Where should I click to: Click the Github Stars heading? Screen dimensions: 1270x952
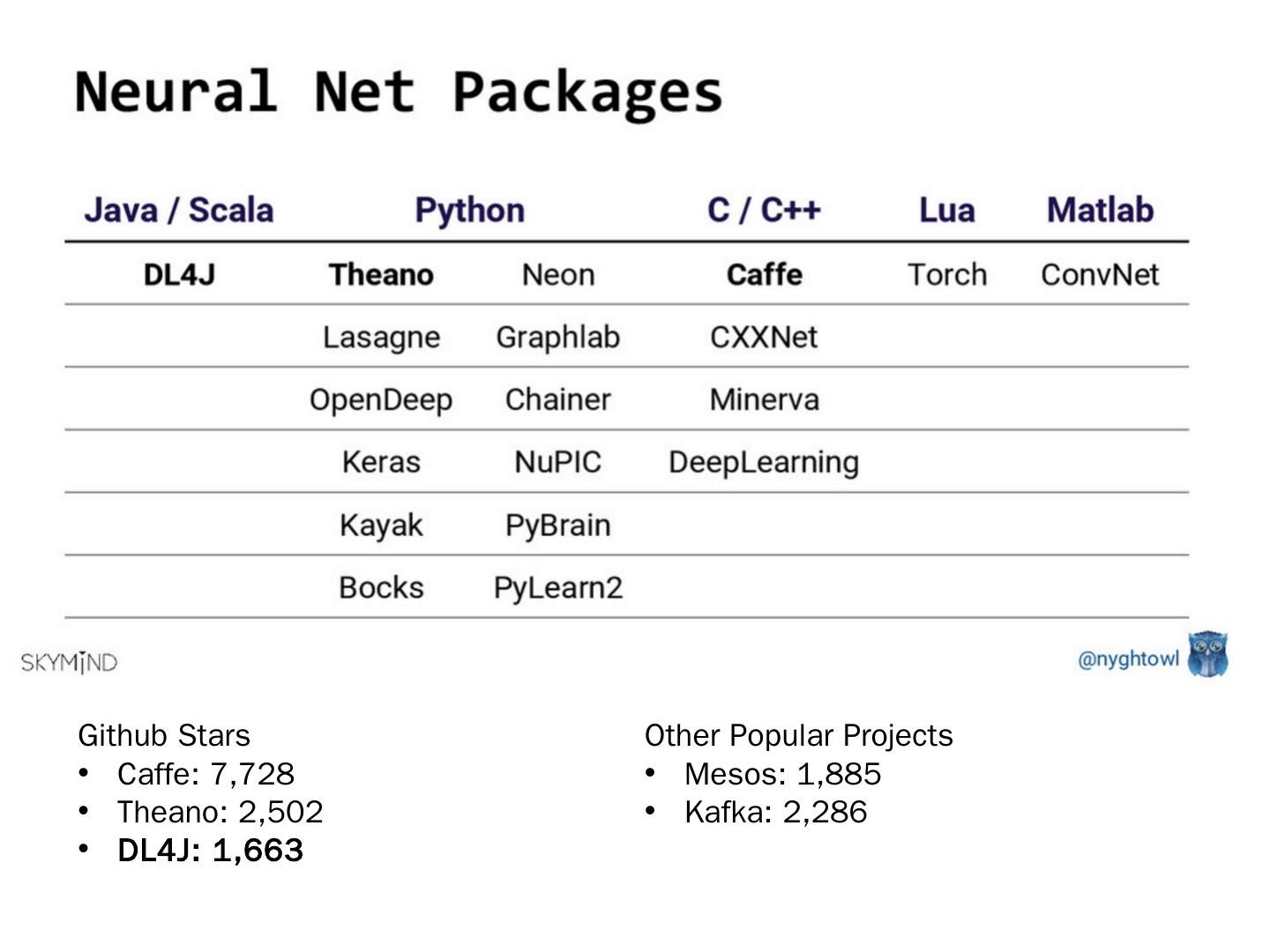(x=164, y=735)
